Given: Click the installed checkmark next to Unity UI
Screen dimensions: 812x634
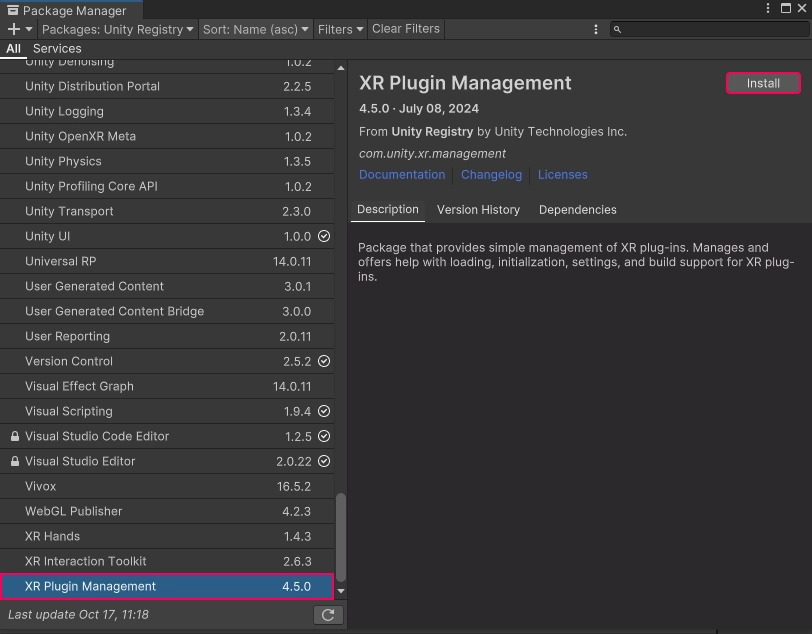Looking at the screenshot, I should click(x=322, y=236).
